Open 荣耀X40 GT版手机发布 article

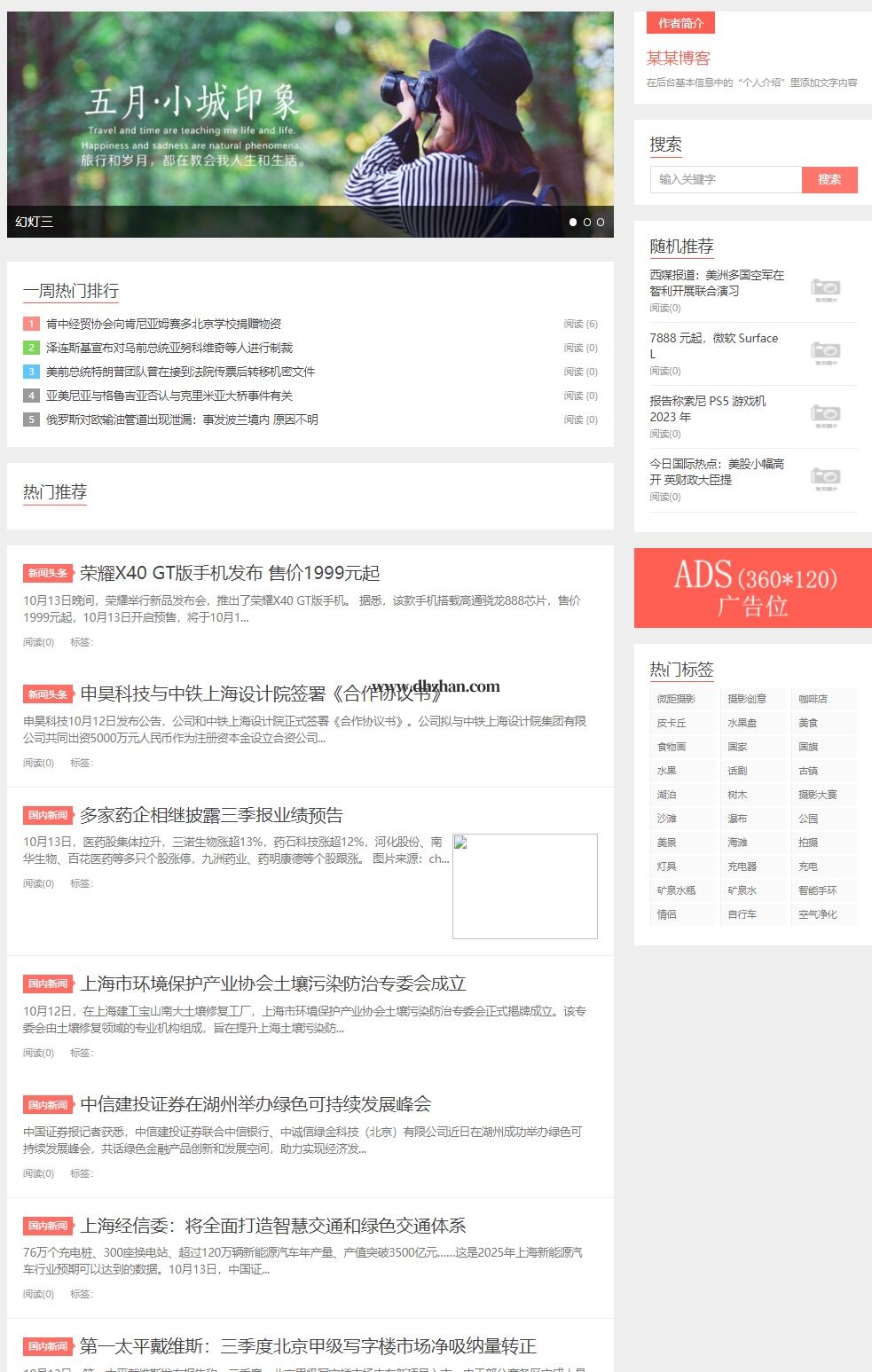click(x=230, y=573)
